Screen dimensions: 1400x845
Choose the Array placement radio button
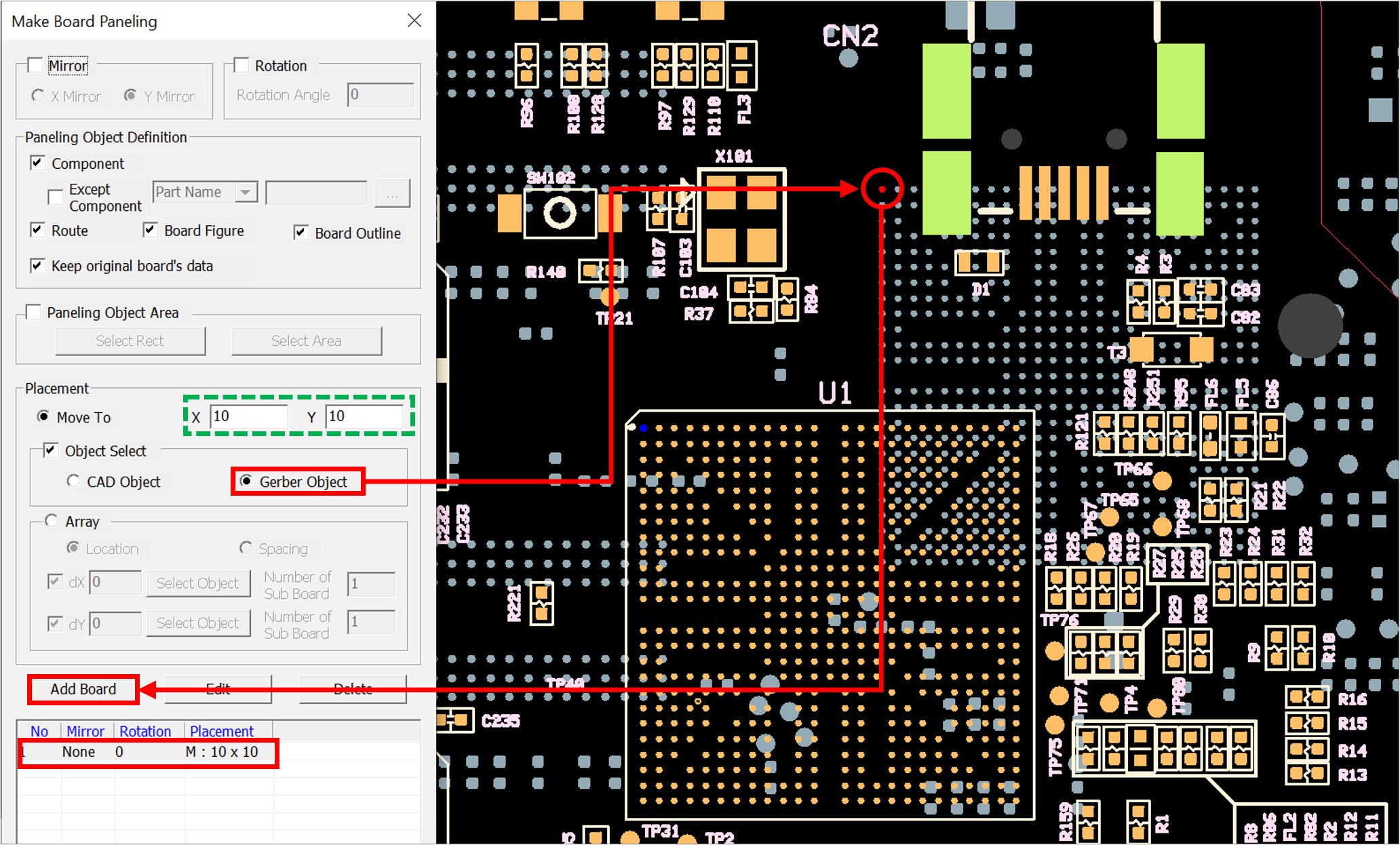[x=52, y=521]
